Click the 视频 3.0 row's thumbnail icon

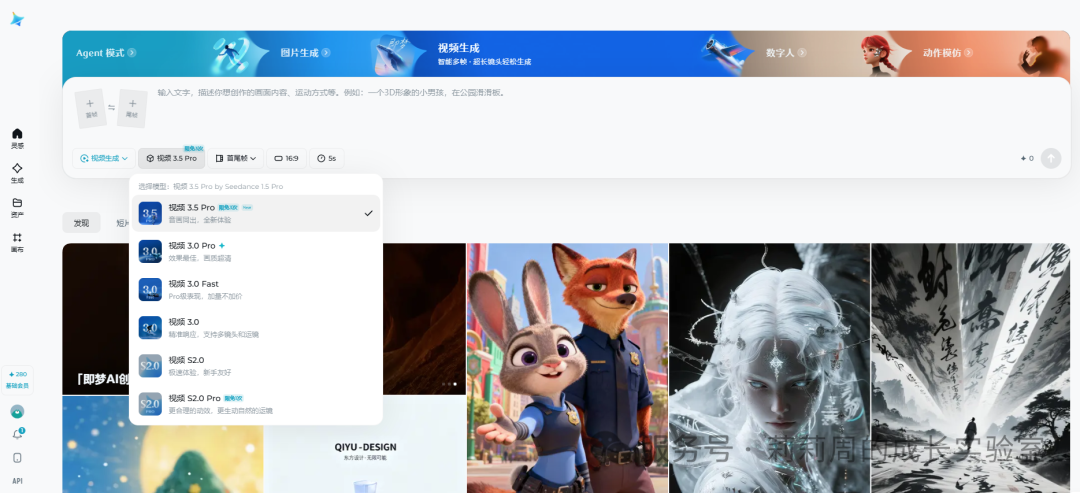(150, 328)
